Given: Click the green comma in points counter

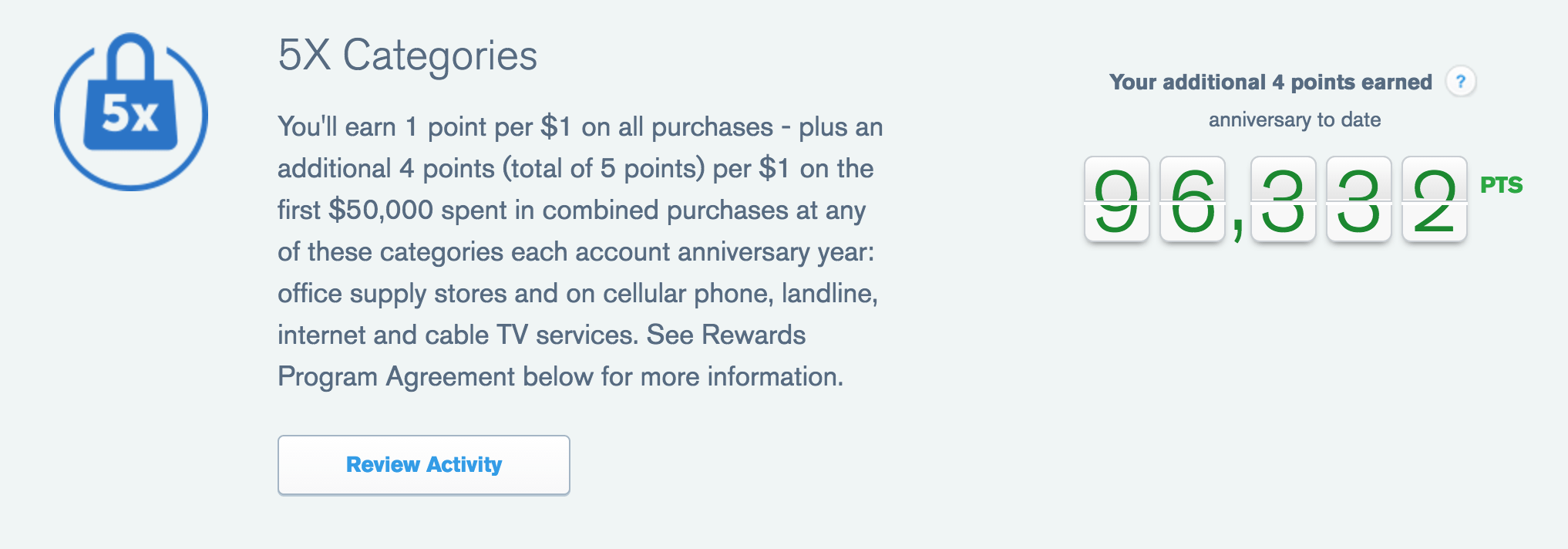Looking at the screenshot, I should point(1237,228).
